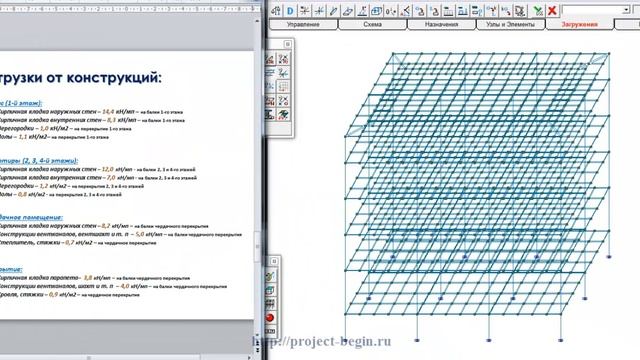The image size is (640, 360).
Task: Open the dropdown arrow of the toolbar combo box
Action: (626, 10)
